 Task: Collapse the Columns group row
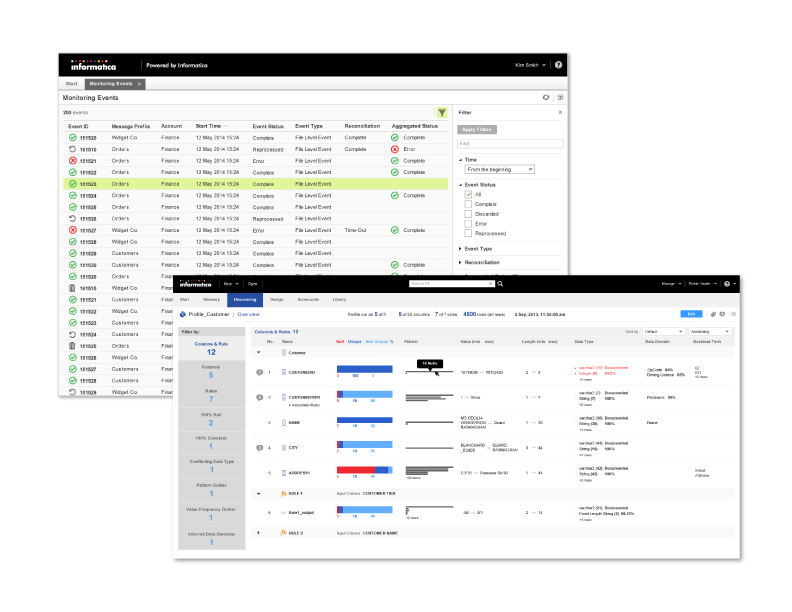click(259, 352)
